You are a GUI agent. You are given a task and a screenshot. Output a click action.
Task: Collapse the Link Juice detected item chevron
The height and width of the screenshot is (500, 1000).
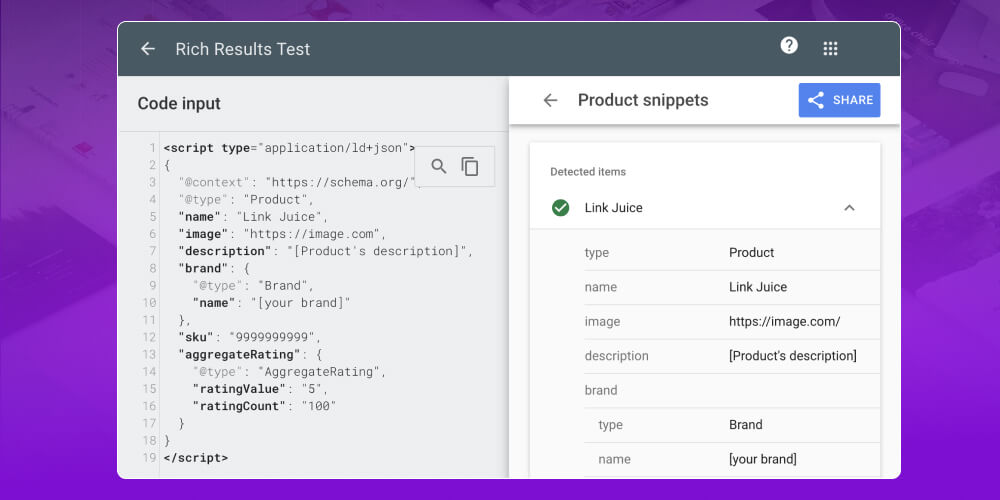pyautogui.click(x=849, y=208)
